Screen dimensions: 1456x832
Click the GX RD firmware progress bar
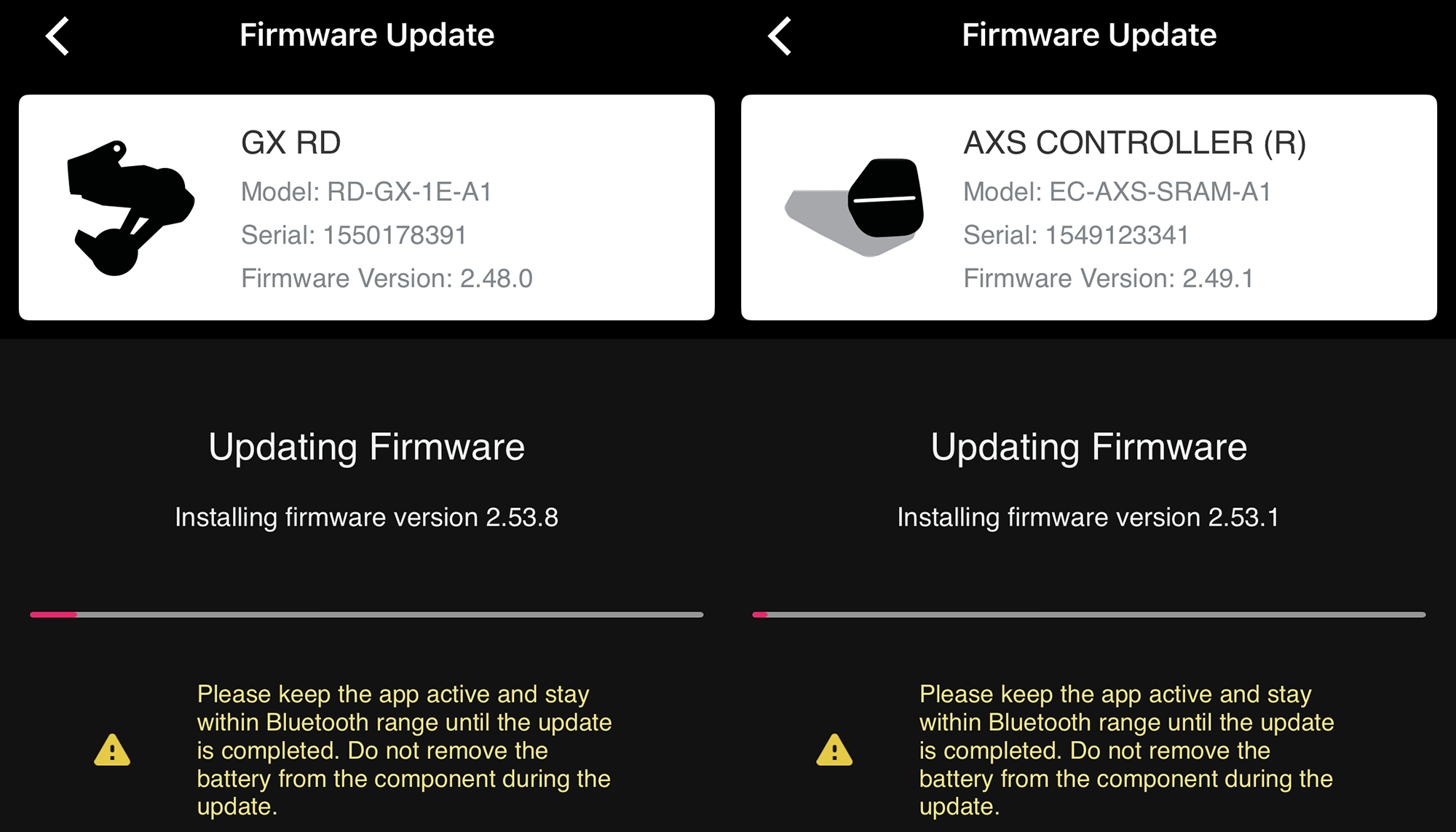coord(367,614)
